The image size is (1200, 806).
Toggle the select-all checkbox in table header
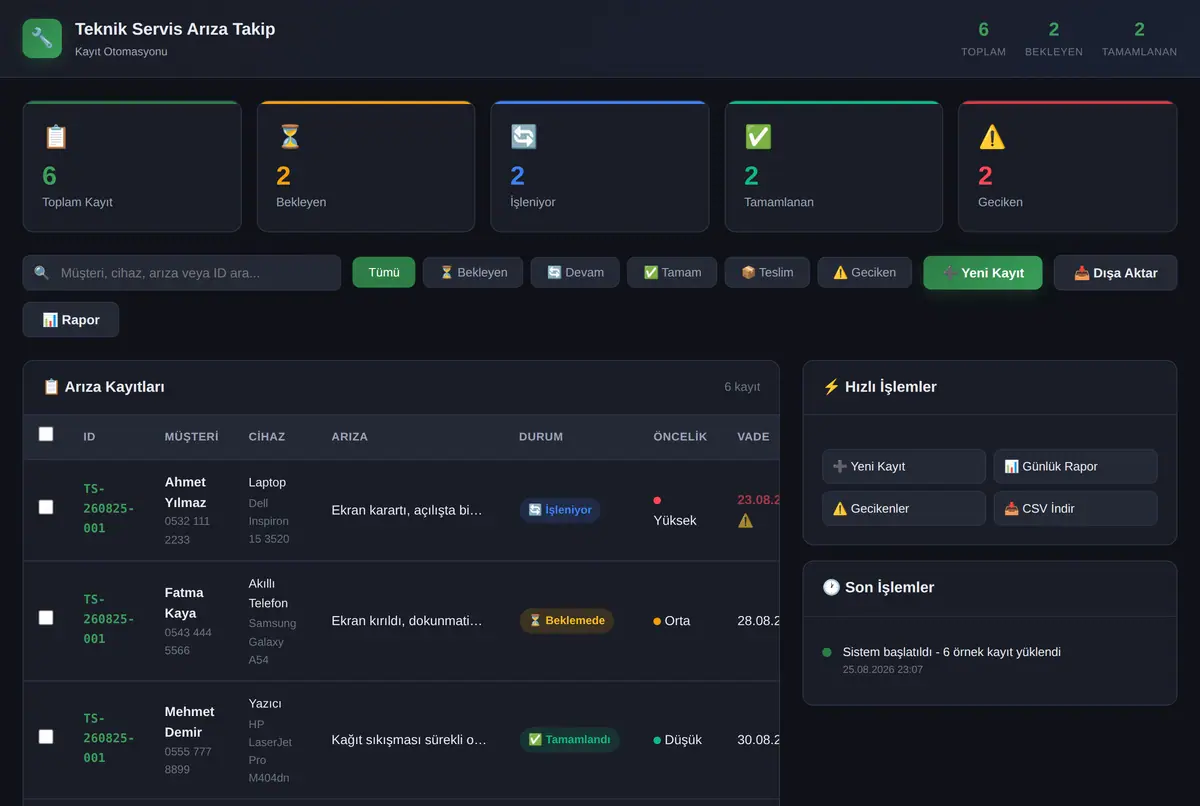[x=46, y=434]
